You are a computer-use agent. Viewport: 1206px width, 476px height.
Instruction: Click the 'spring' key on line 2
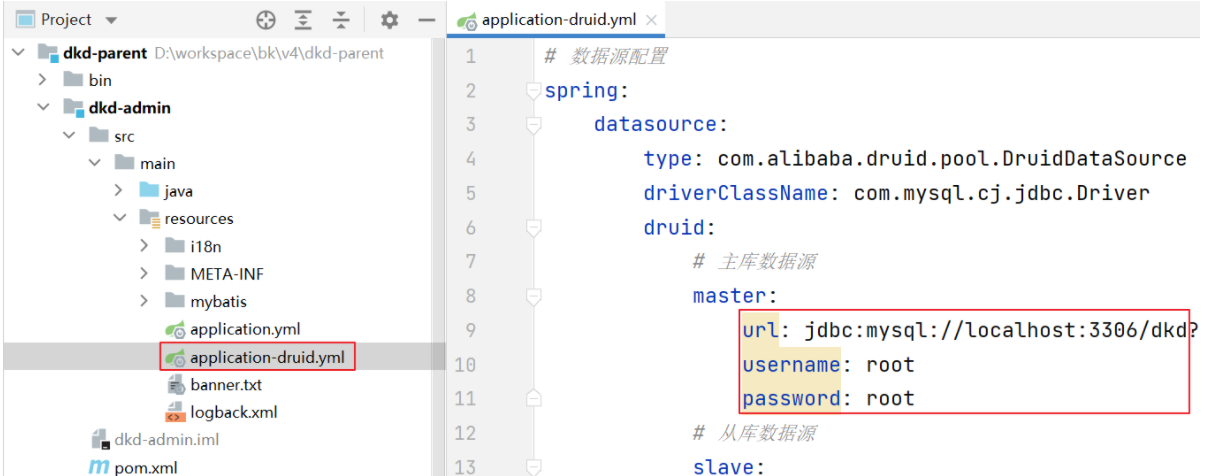[x=581, y=91]
